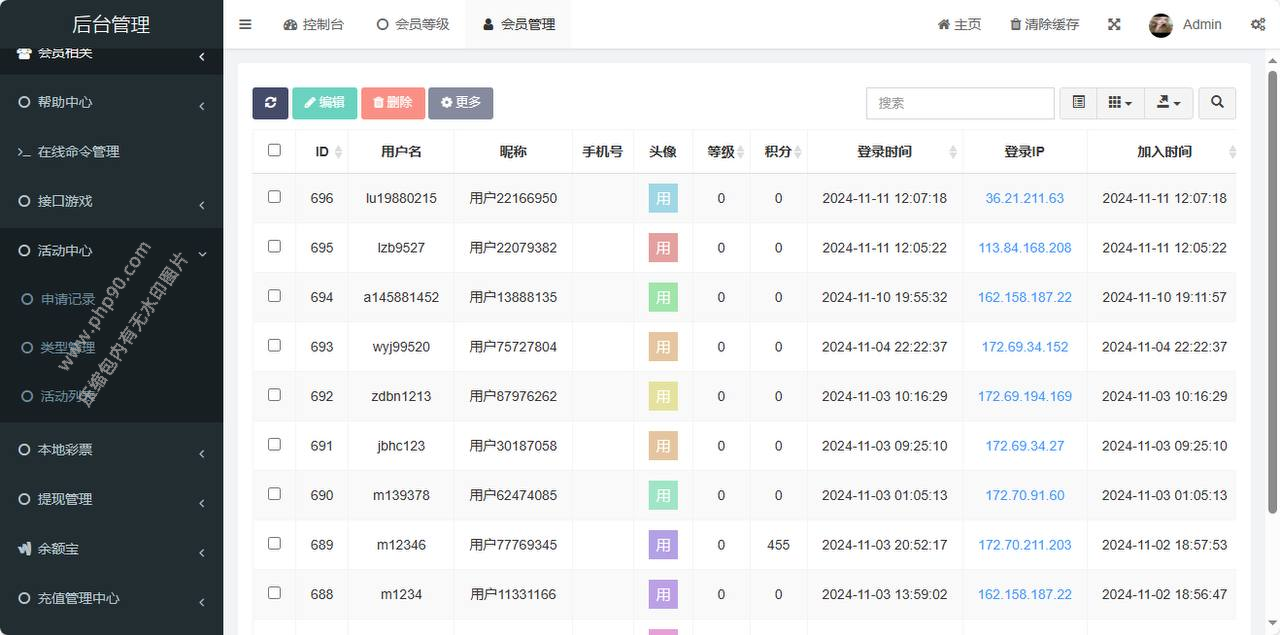Click the red 删除 button

pyautogui.click(x=393, y=103)
